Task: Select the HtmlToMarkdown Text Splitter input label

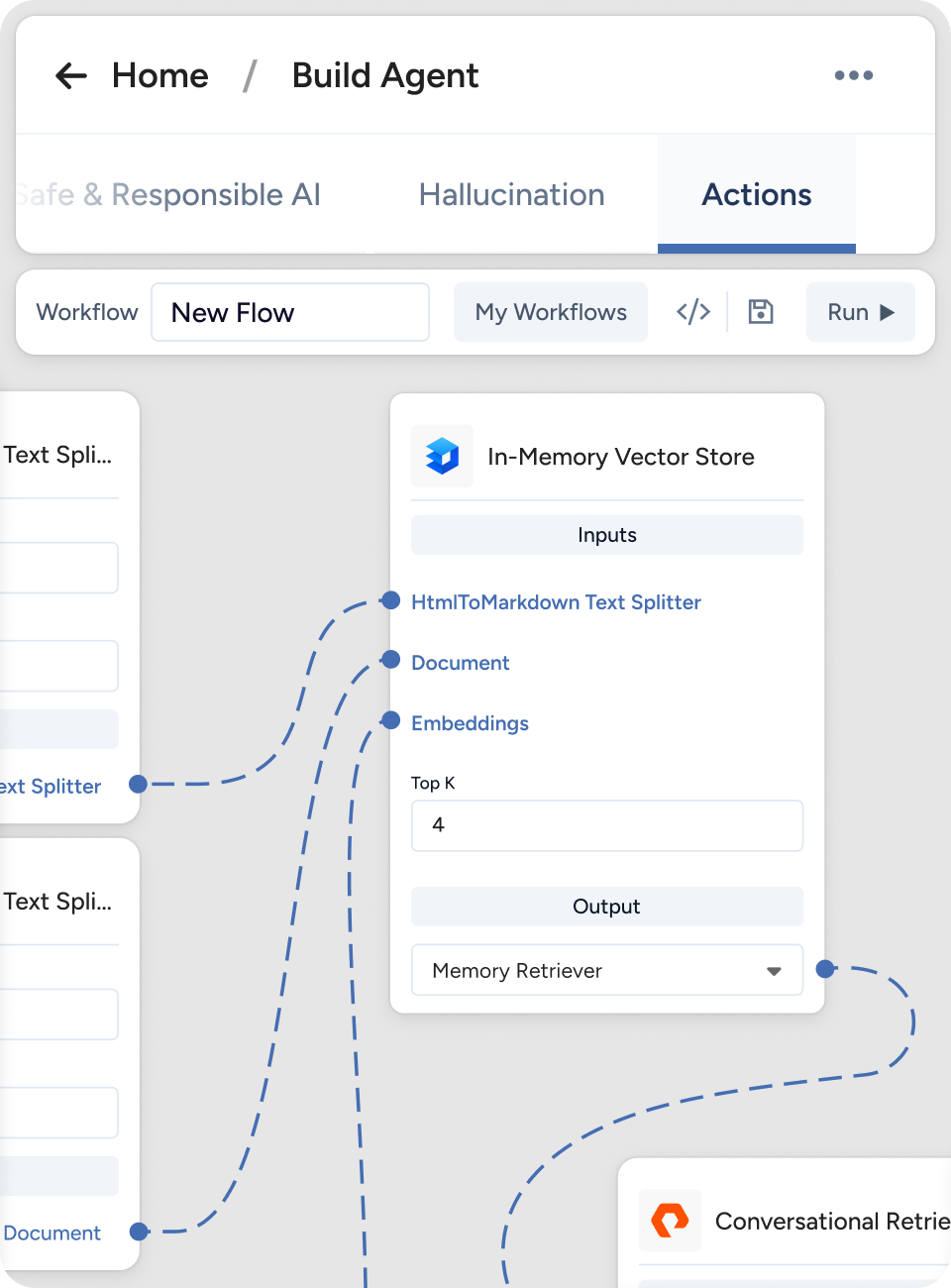Action: coord(556,602)
